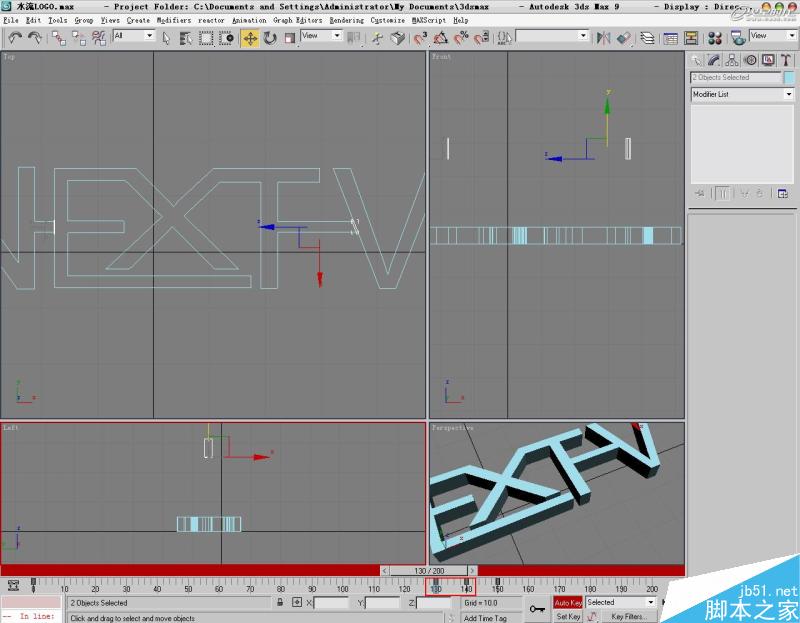Open the Select by Name dialog
Viewport: 800px width, 623px height.
tap(185, 37)
